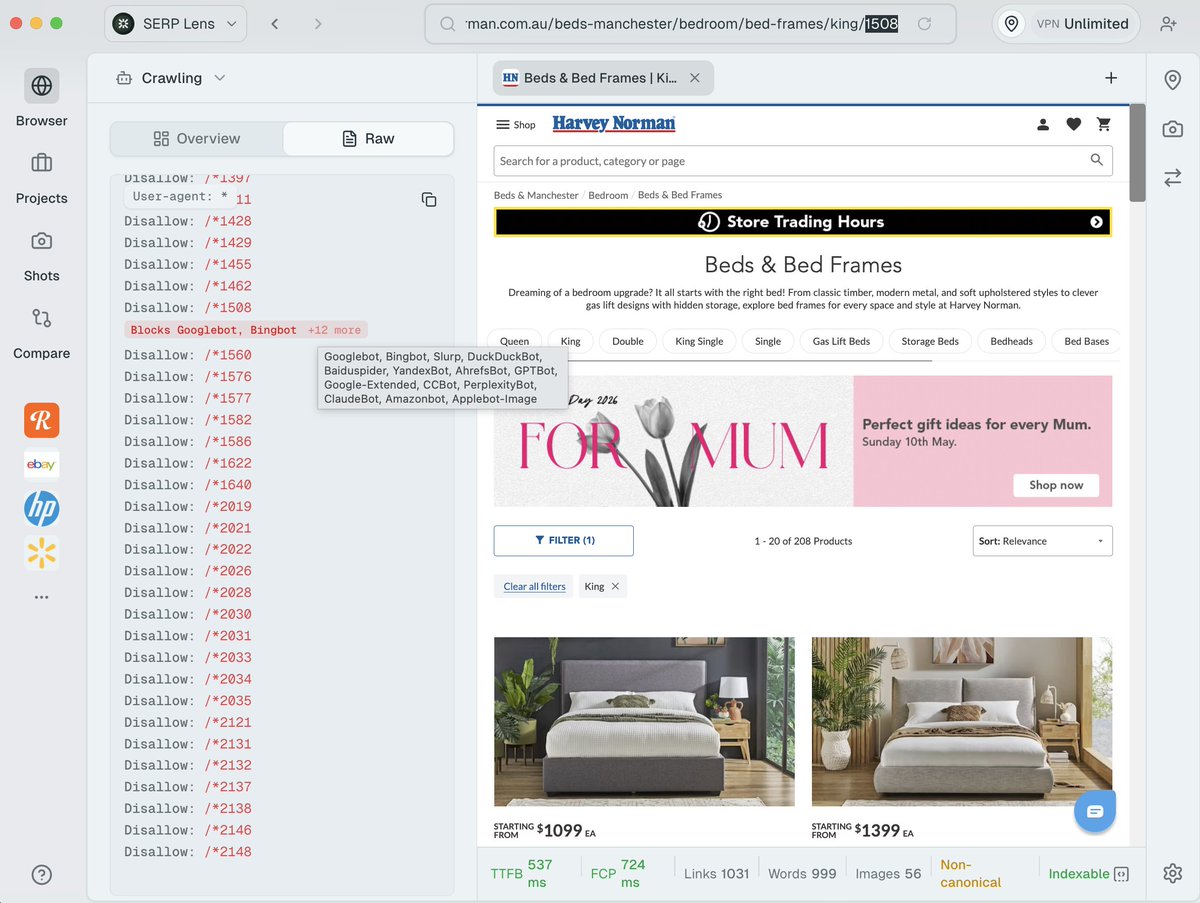Select the Disallow: /*1508 line

(x=188, y=308)
